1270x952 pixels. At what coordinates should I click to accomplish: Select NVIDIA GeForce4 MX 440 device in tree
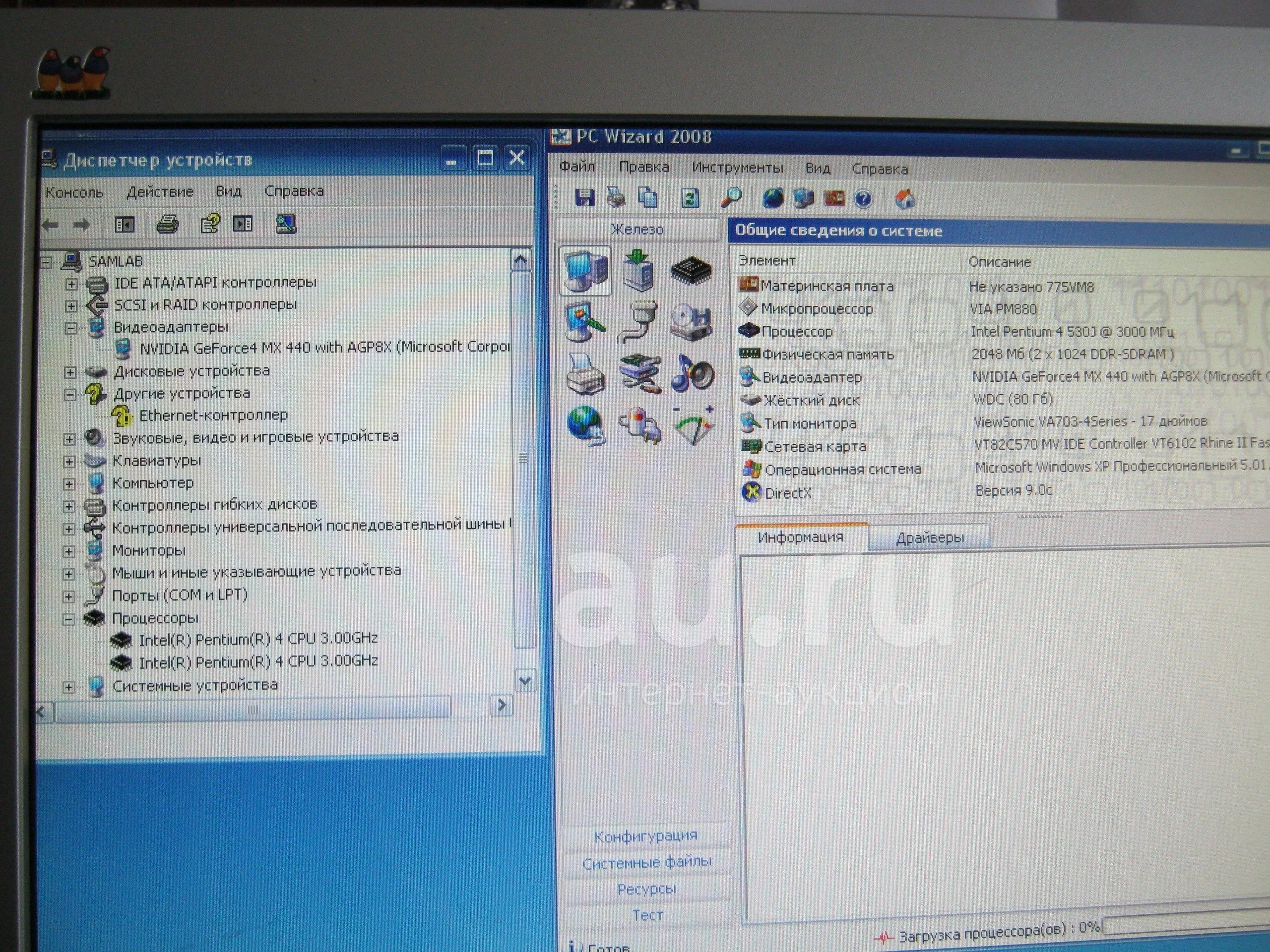pyautogui.click(x=324, y=348)
